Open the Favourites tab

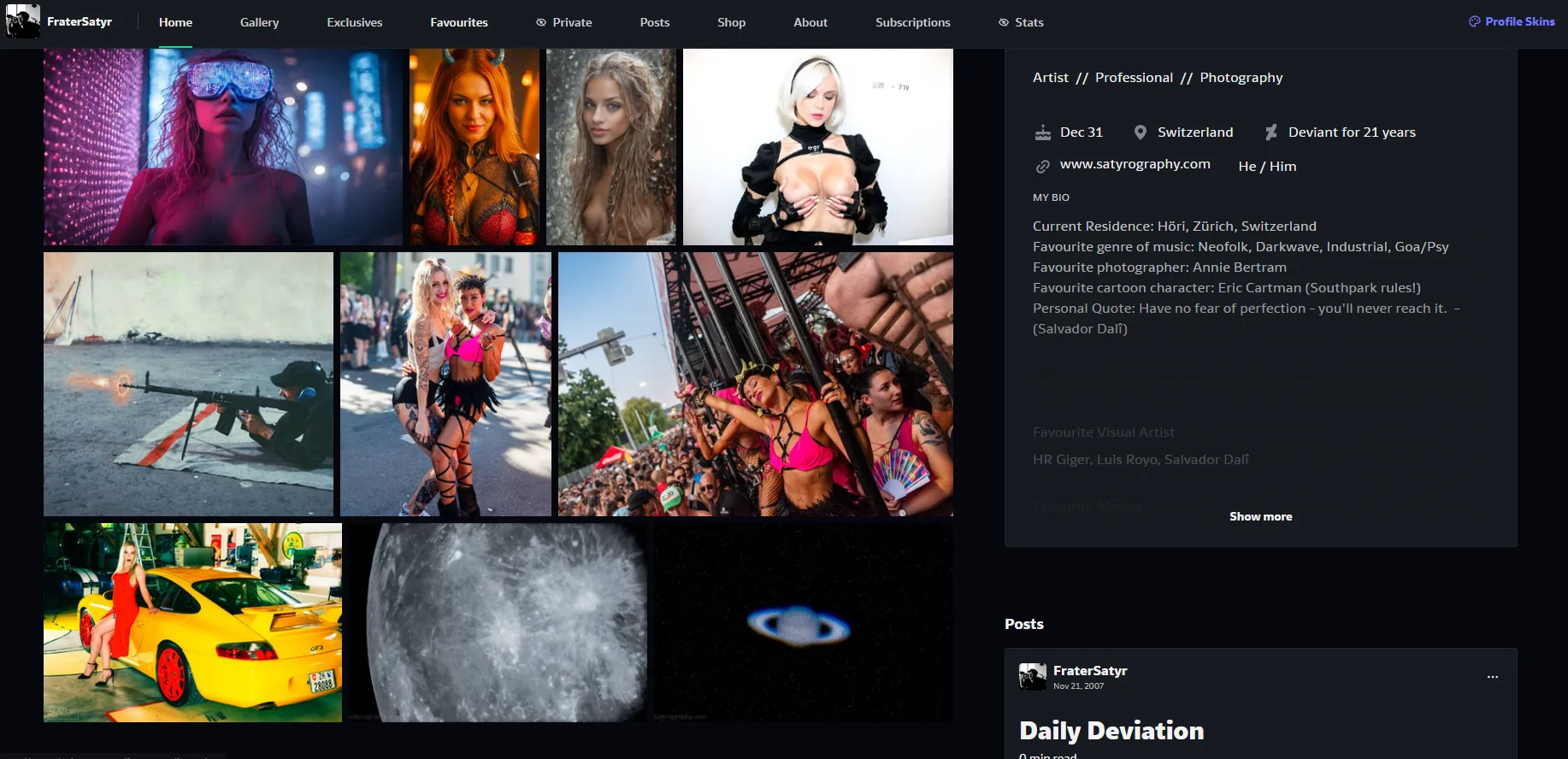458,22
